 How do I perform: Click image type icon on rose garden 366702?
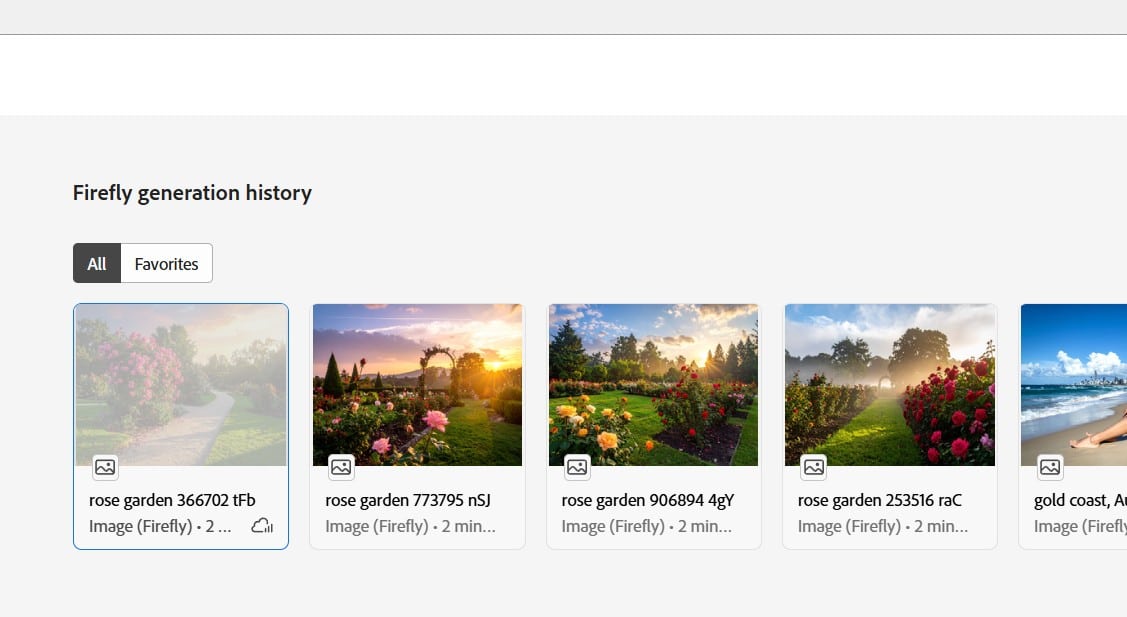tap(105, 467)
